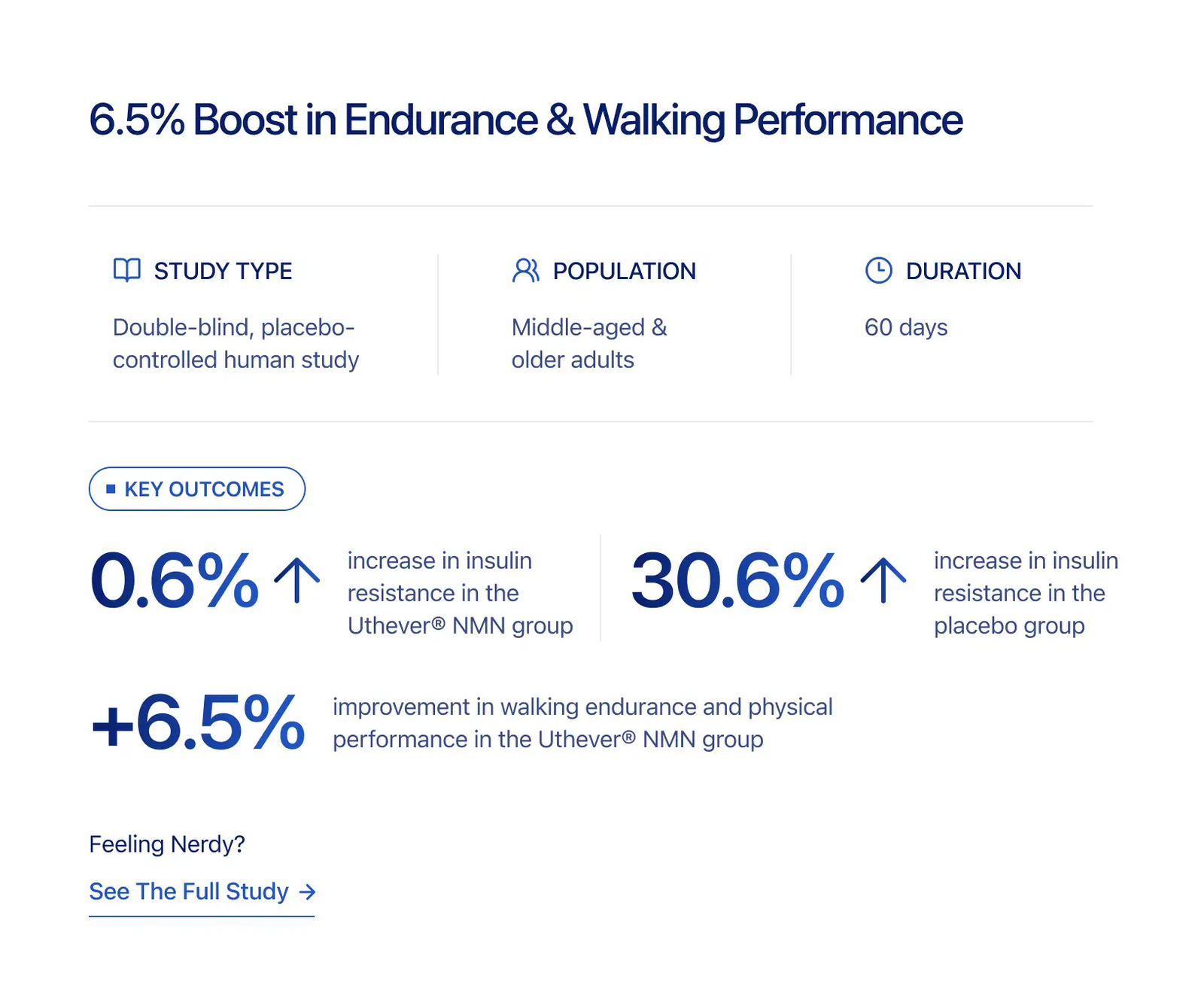
Task: Click the up arrow beside 0.6%
Action: (297, 580)
